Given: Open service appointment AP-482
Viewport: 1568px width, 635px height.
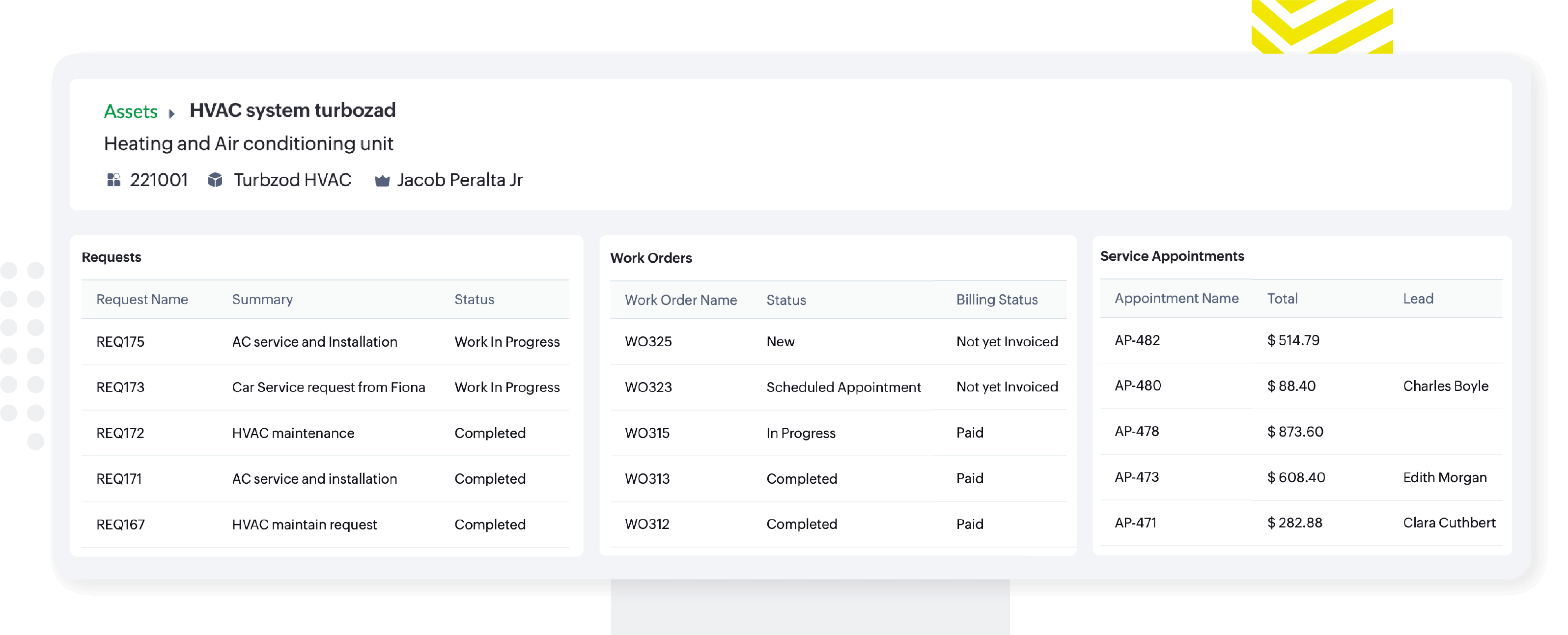Looking at the screenshot, I should [x=1137, y=340].
